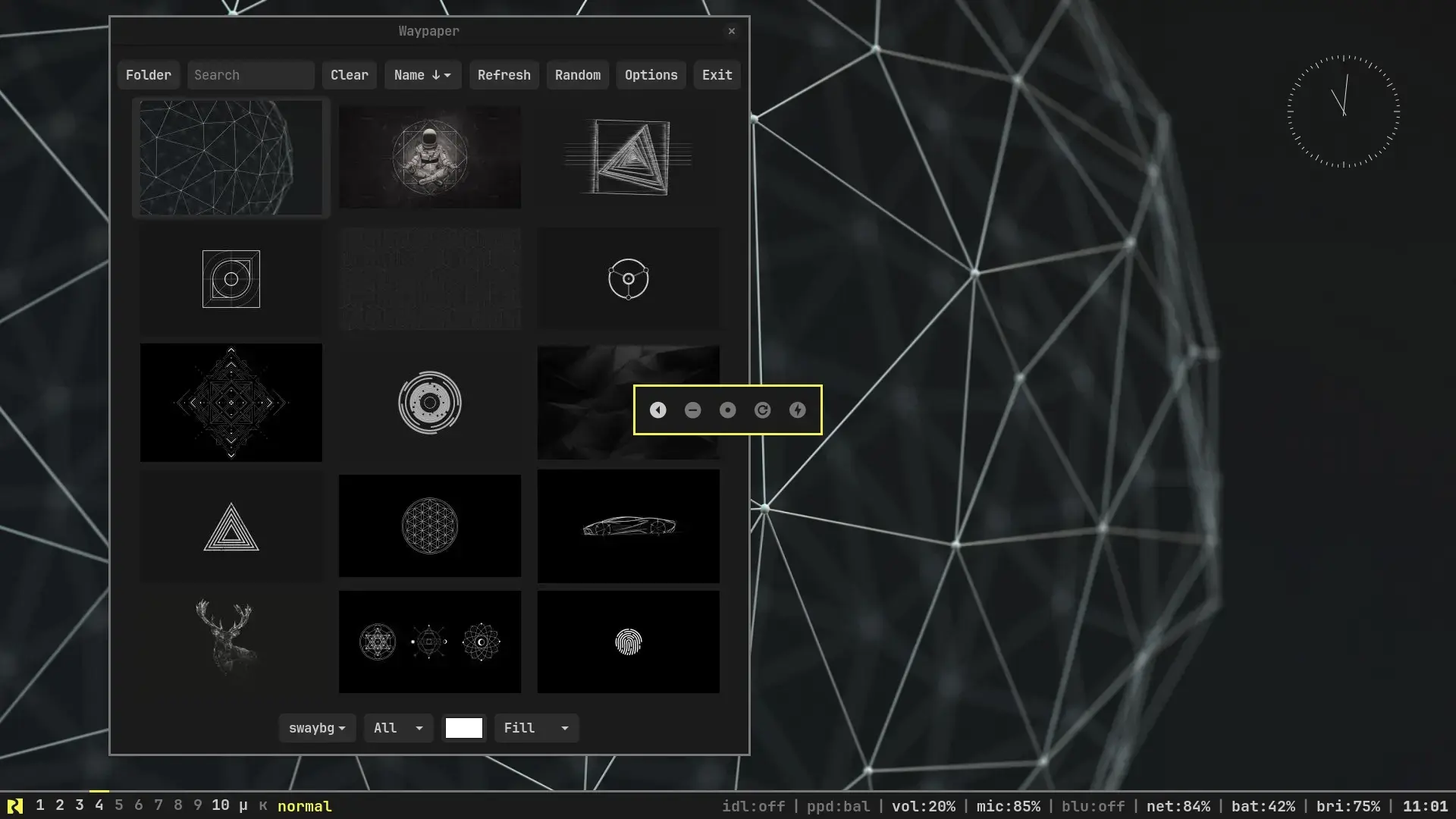Image resolution: width=1456 pixels, height=819 pixels.
Task: Expand the Fill mode dropdown
Action: click(x=536, y=728)
